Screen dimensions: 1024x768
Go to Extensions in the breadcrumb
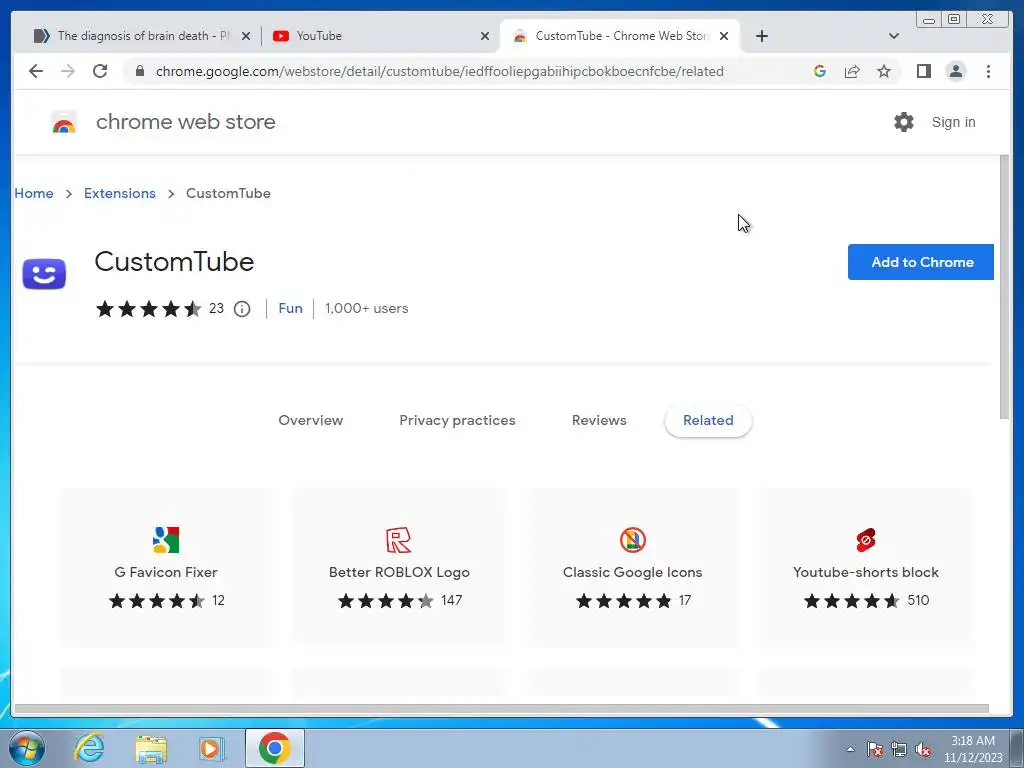click(x=120, y=193)
